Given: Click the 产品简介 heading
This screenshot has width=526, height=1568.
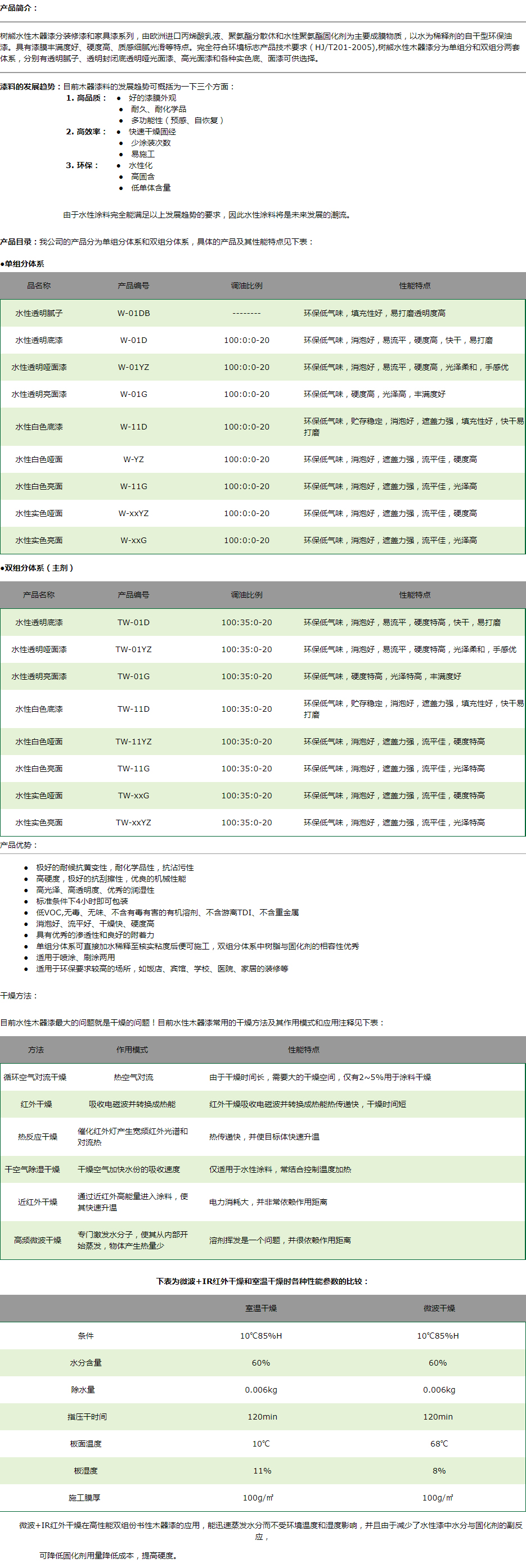Looking at the screenshot, I should (18, 8).
